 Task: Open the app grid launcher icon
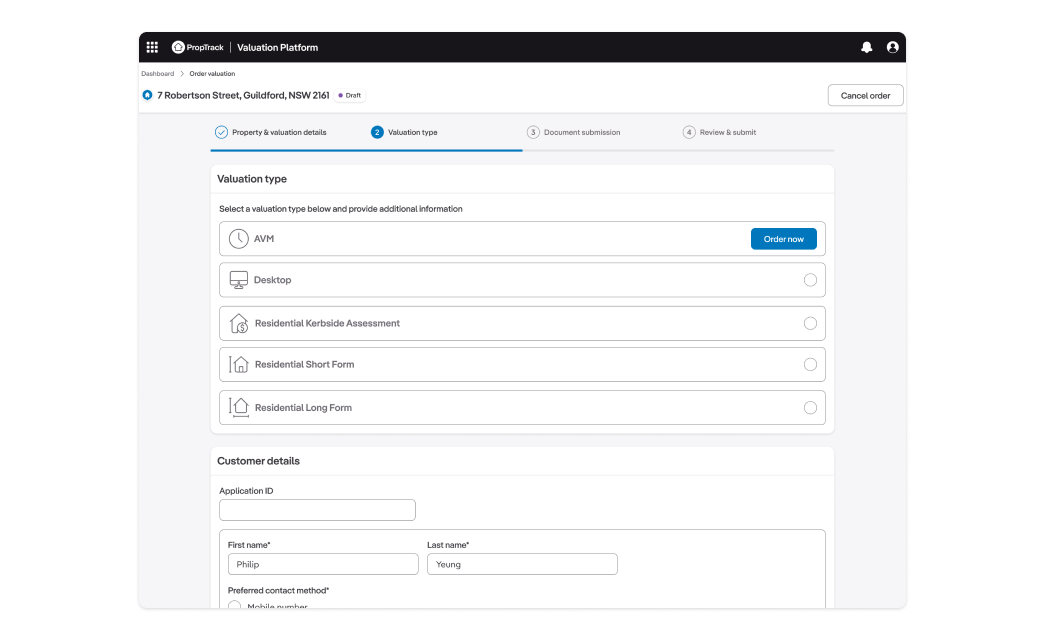(x=152, y=47)
